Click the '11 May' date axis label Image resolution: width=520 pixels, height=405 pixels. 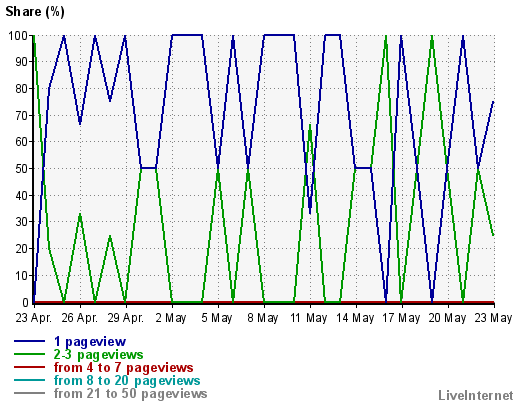tap(309, 318)
